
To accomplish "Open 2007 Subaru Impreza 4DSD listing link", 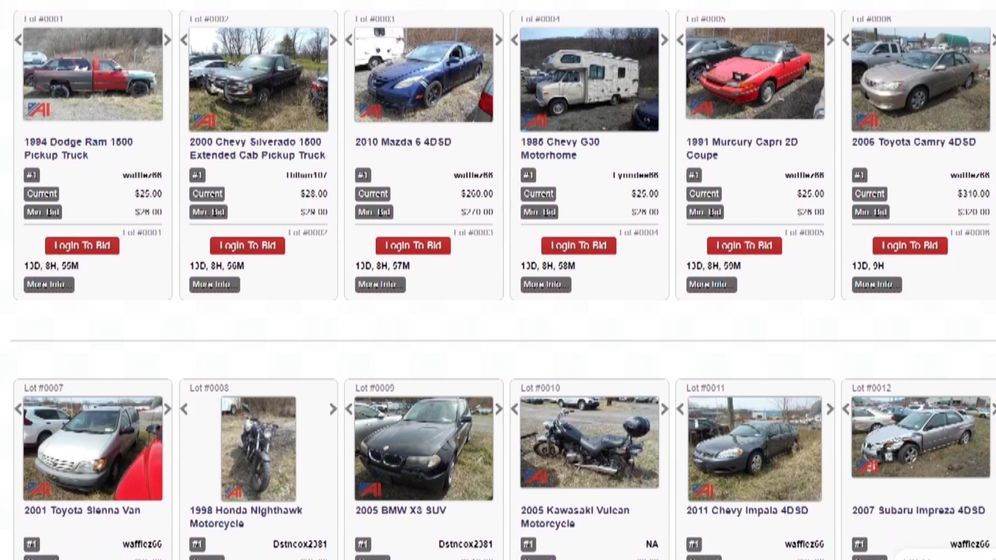I will pyautogui.click(x=919, y=510).
